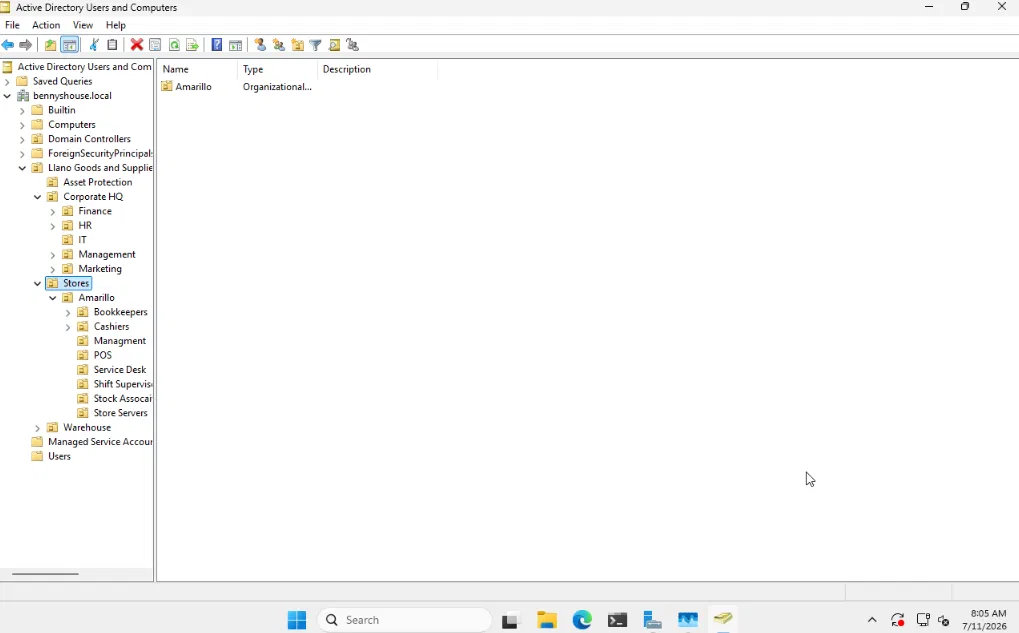1019x633 pixels.
Task: Expand the Builtin container
Action: pos(22,110)
